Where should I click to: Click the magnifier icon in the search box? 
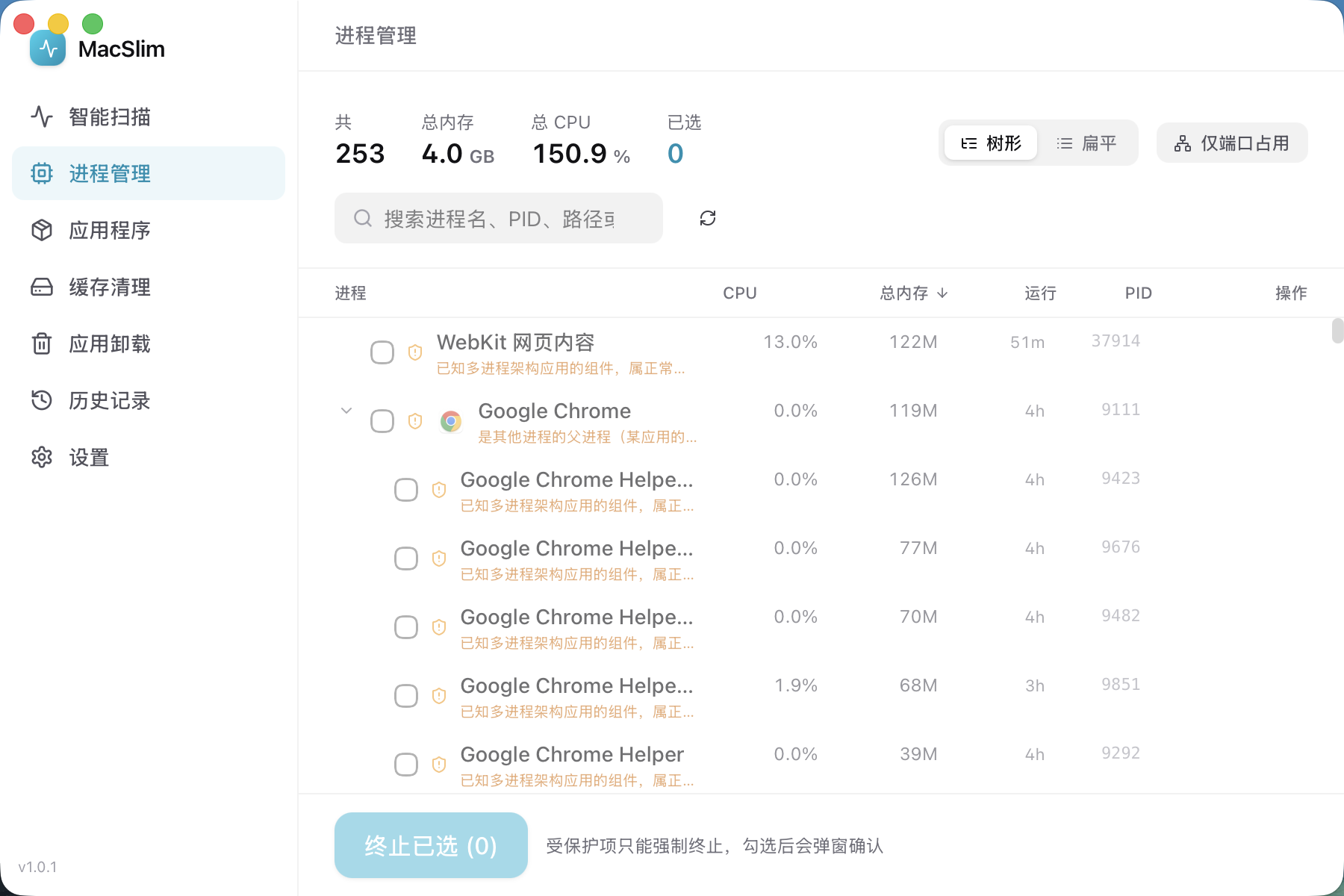tap(363, 218)
